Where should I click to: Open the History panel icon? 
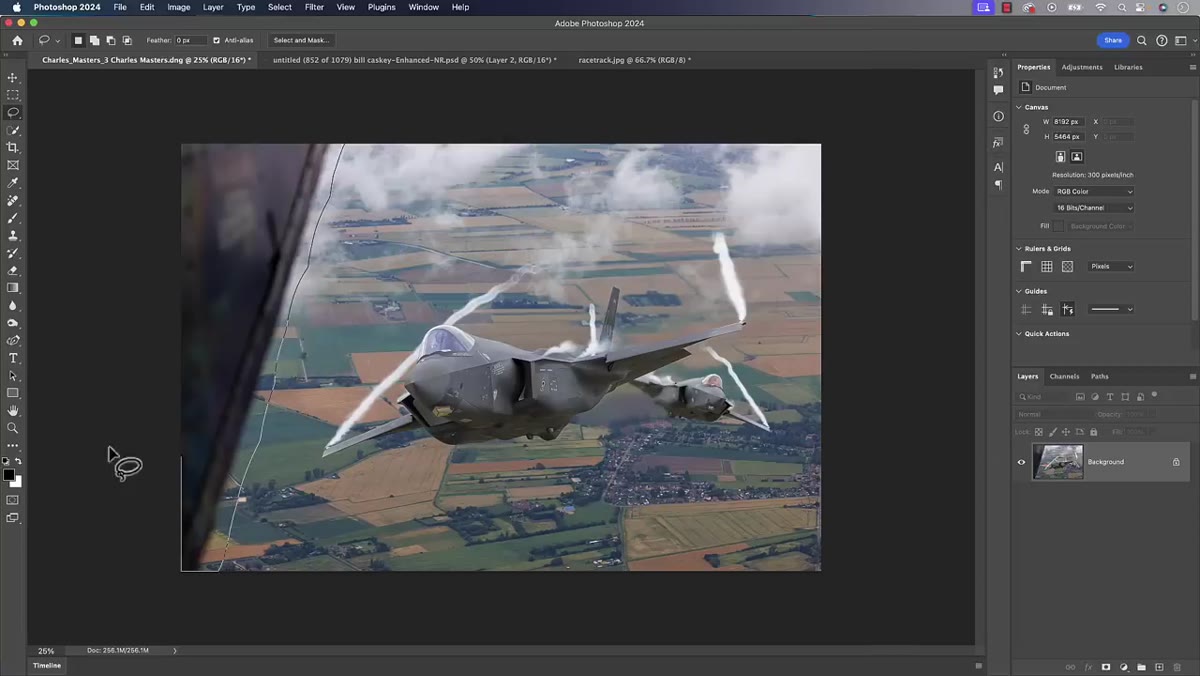click(998, 73)
